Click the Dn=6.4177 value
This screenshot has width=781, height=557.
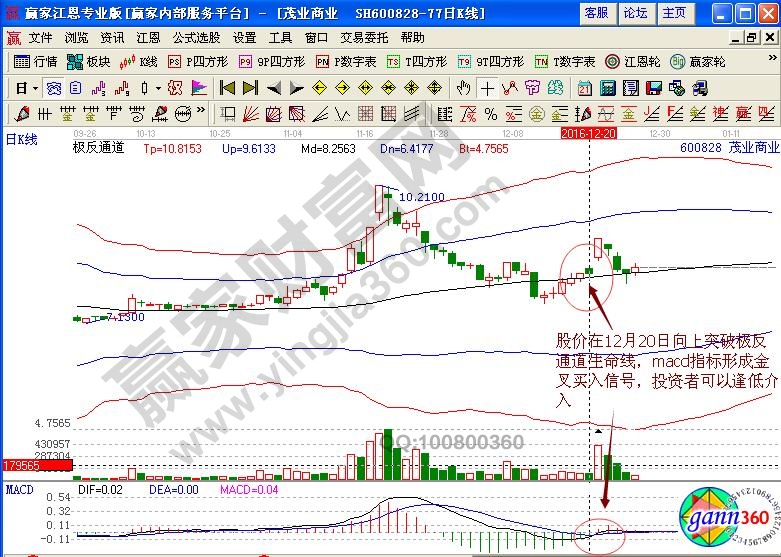406,148
